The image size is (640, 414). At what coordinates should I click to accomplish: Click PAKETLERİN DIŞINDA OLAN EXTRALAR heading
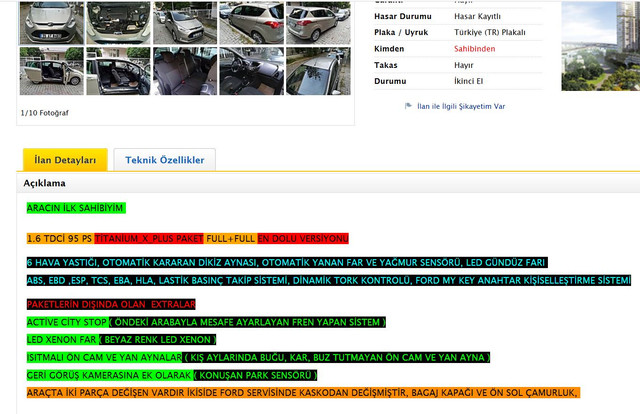111,305
